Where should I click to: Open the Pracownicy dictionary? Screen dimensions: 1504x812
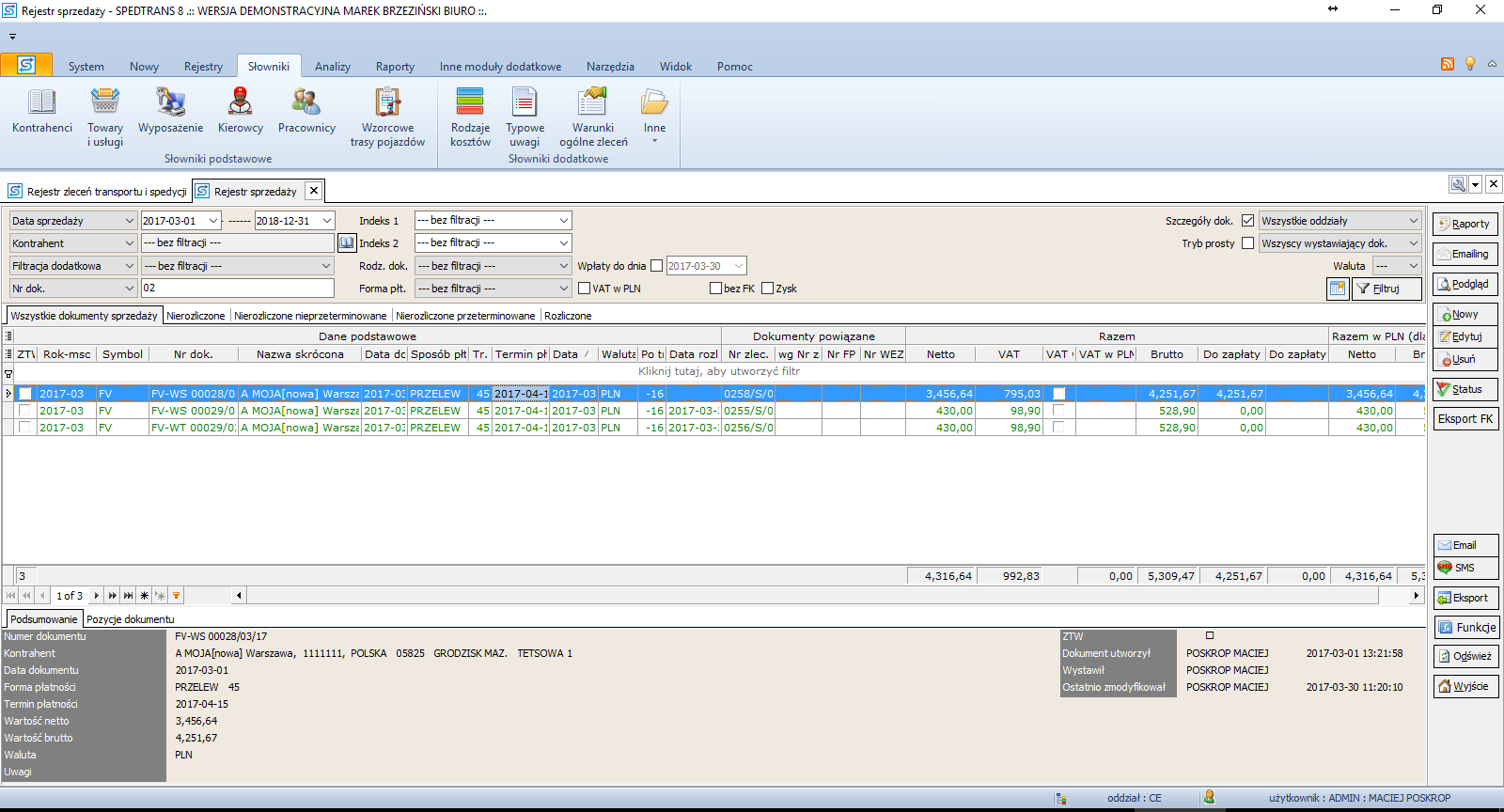306,112
